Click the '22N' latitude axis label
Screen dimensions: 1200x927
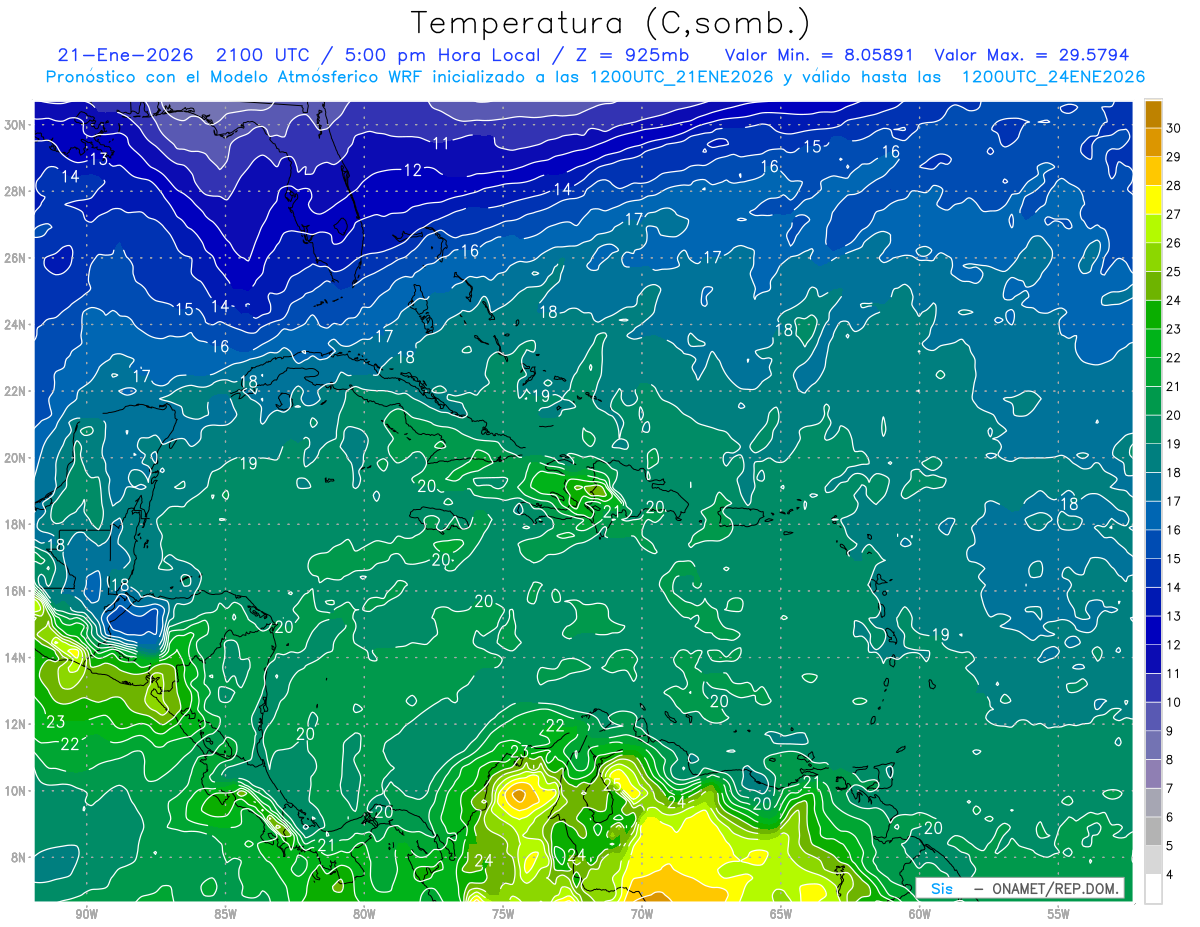coord(16,391)
